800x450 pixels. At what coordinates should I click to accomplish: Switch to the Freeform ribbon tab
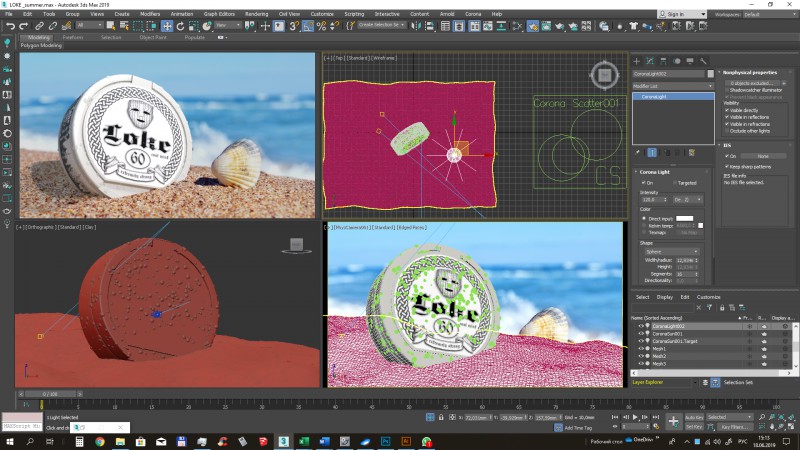click(x=73, y=37)
